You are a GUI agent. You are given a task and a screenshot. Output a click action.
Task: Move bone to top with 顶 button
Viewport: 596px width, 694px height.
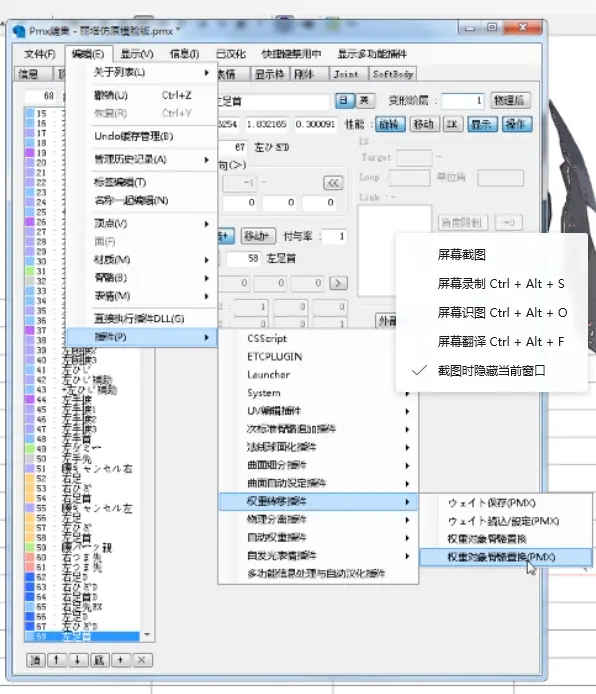click(x=35, y=660)
